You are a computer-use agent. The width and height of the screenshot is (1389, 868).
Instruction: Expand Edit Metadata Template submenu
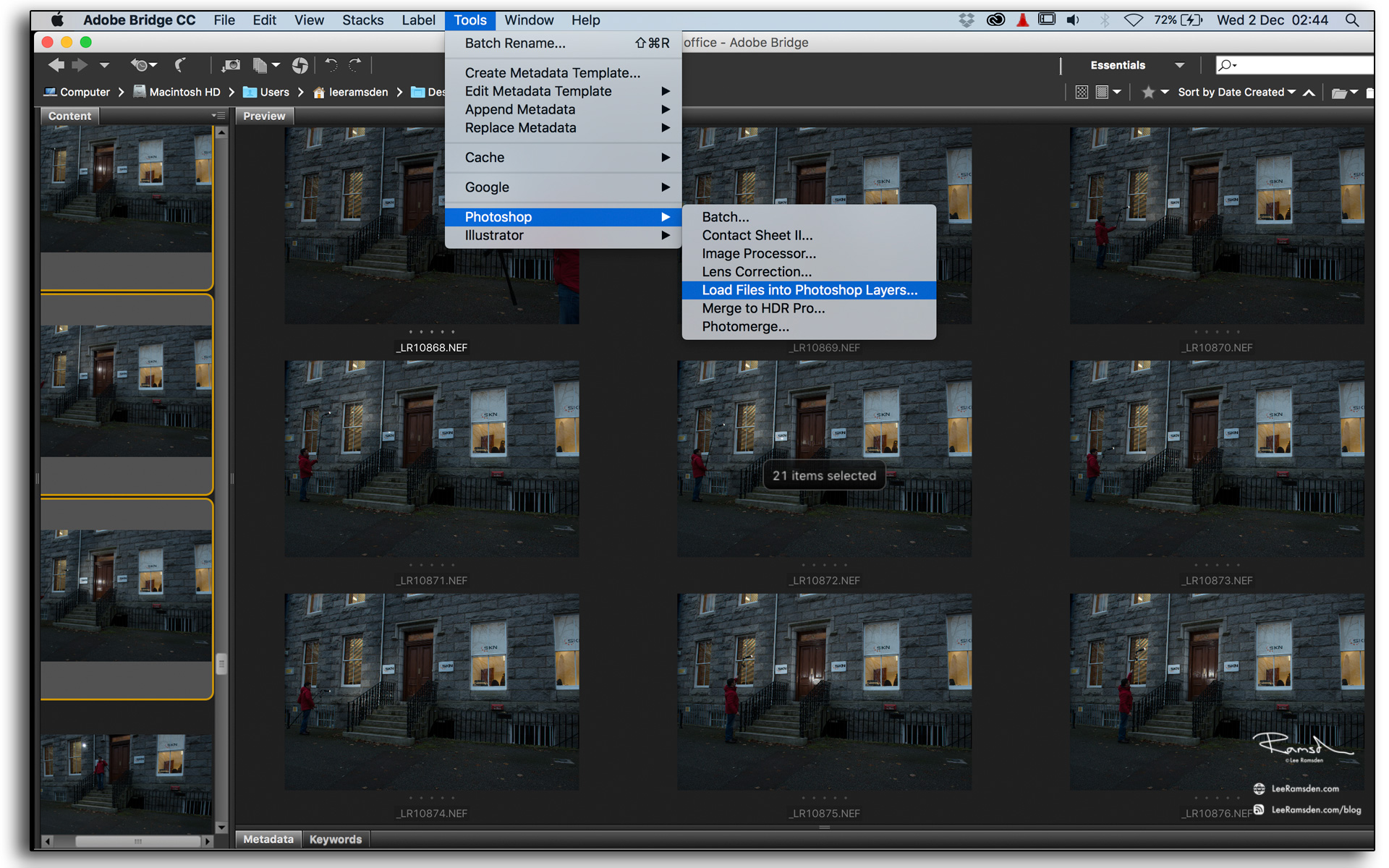click(x=563, y=91)
